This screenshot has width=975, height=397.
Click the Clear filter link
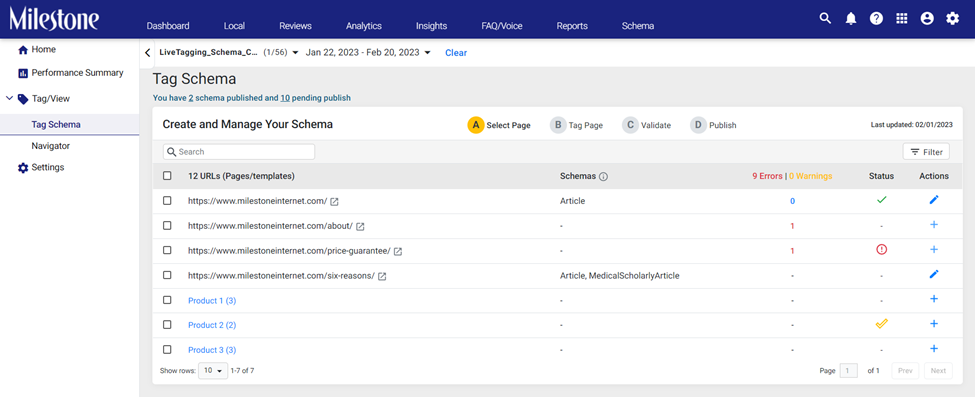[x=456, y=53]
